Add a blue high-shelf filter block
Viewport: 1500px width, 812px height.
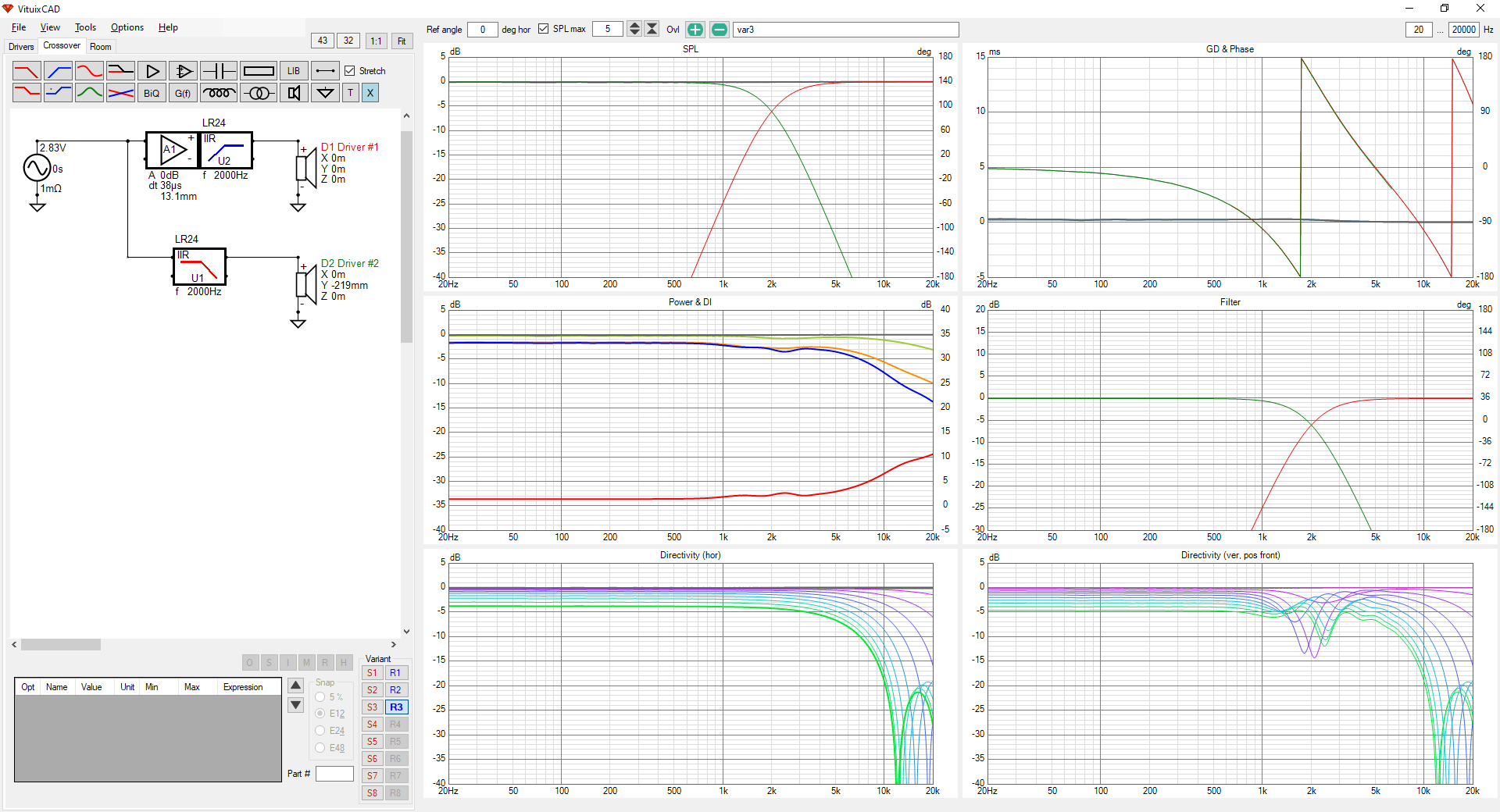tap(58, 93)
